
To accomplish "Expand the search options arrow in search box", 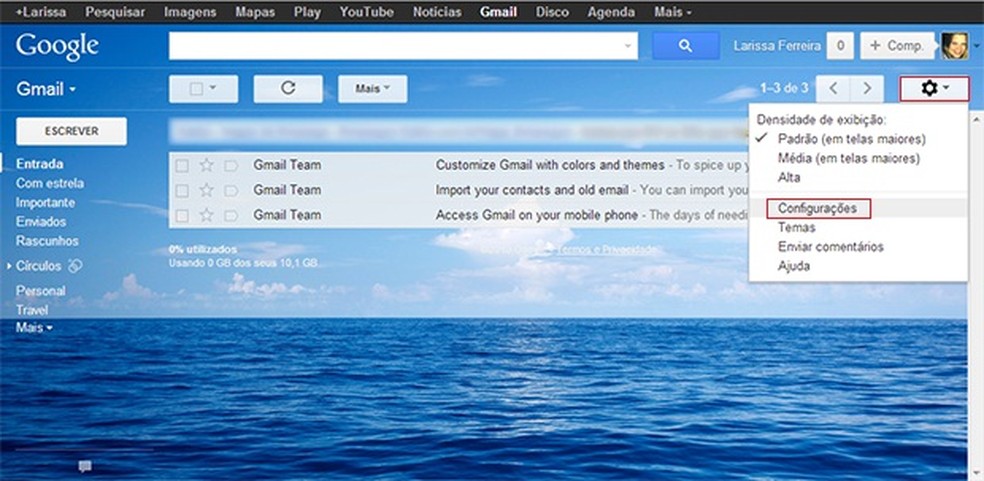I will pyautogui.click(x=628, y=46).
